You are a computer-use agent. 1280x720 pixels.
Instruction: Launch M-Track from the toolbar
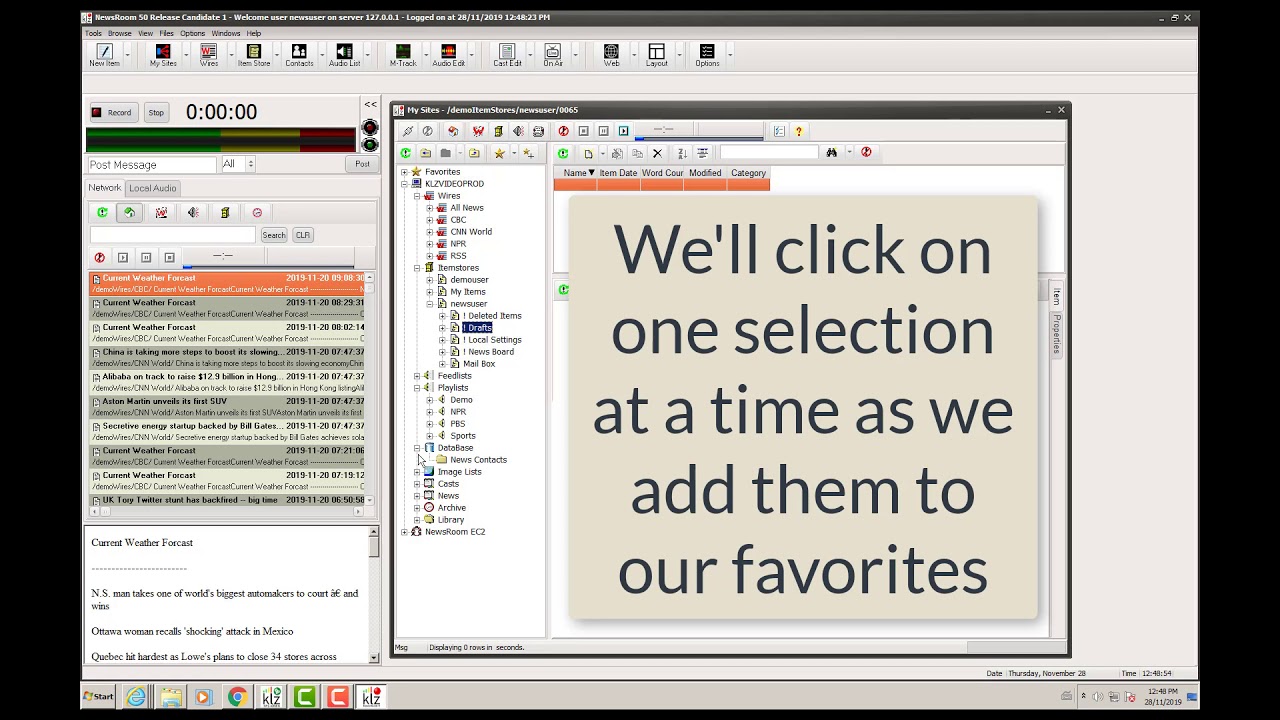403,55
